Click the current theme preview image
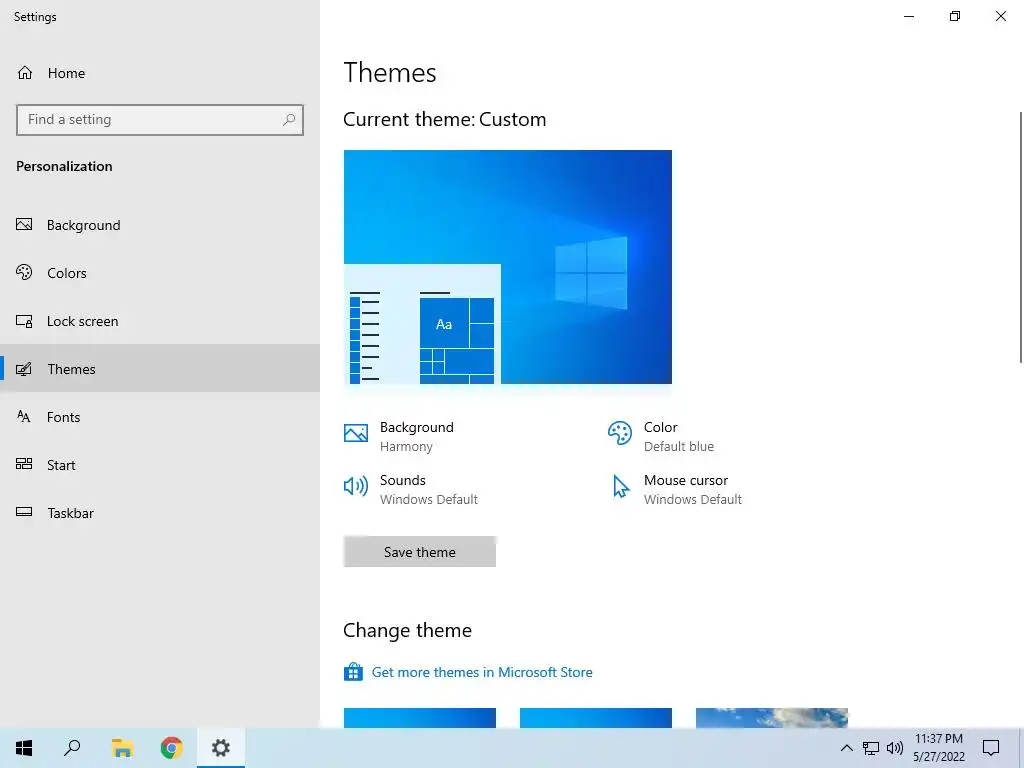This screenshot has height=768, width=1024. (x=507, y=267)
